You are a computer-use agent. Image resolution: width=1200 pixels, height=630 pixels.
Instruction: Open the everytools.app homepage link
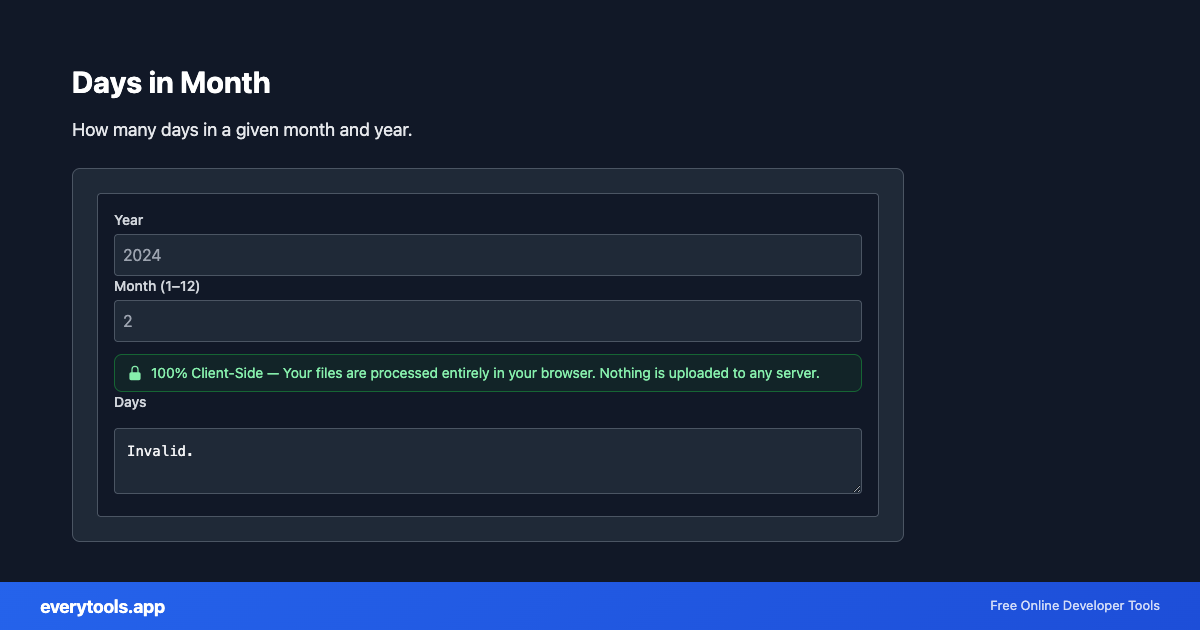(x=102, y=606)
